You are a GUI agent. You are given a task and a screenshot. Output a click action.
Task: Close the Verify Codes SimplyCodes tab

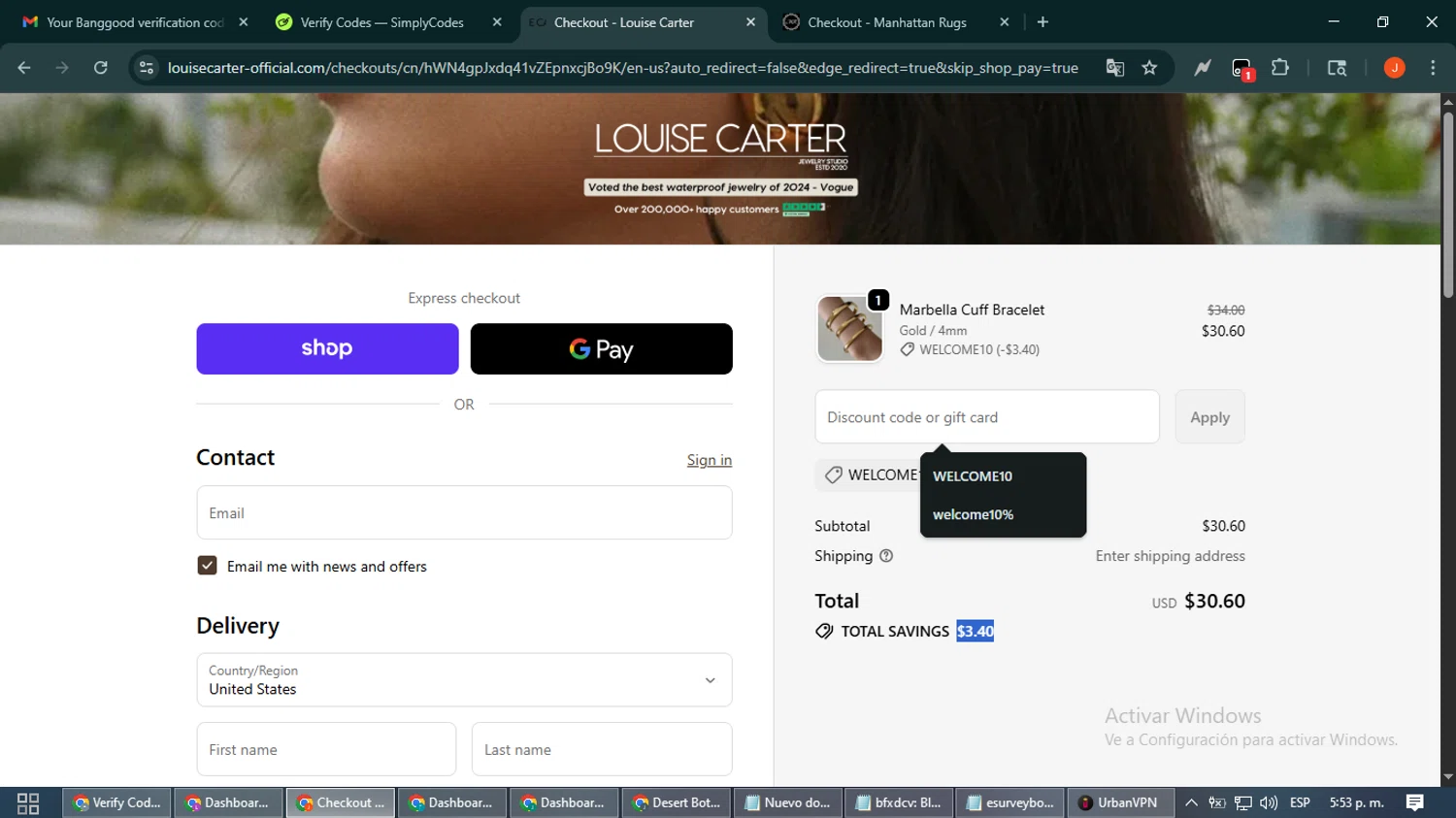(497, 22)
